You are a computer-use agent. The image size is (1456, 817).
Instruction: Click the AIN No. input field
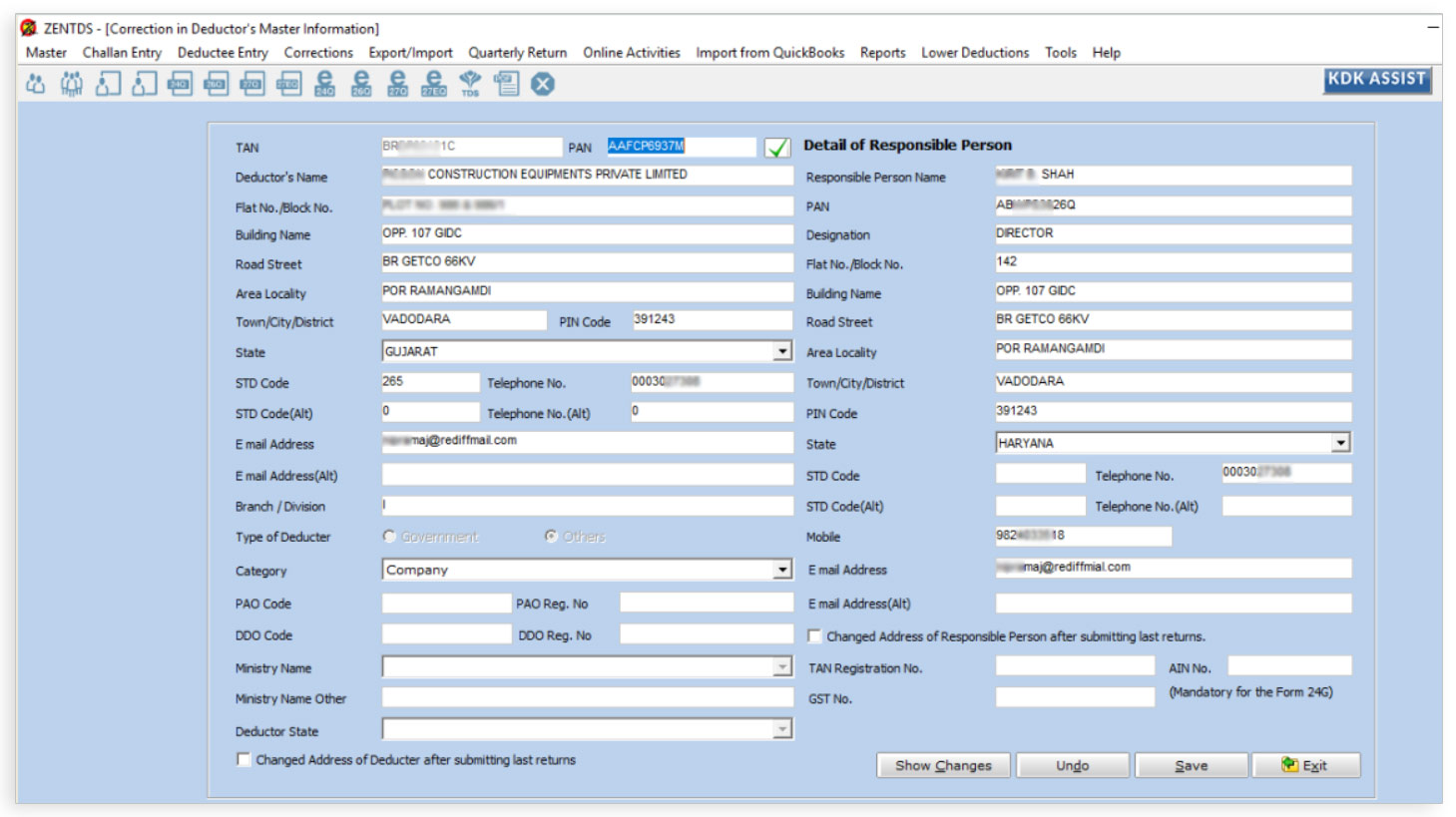[x=1289, y=666]
